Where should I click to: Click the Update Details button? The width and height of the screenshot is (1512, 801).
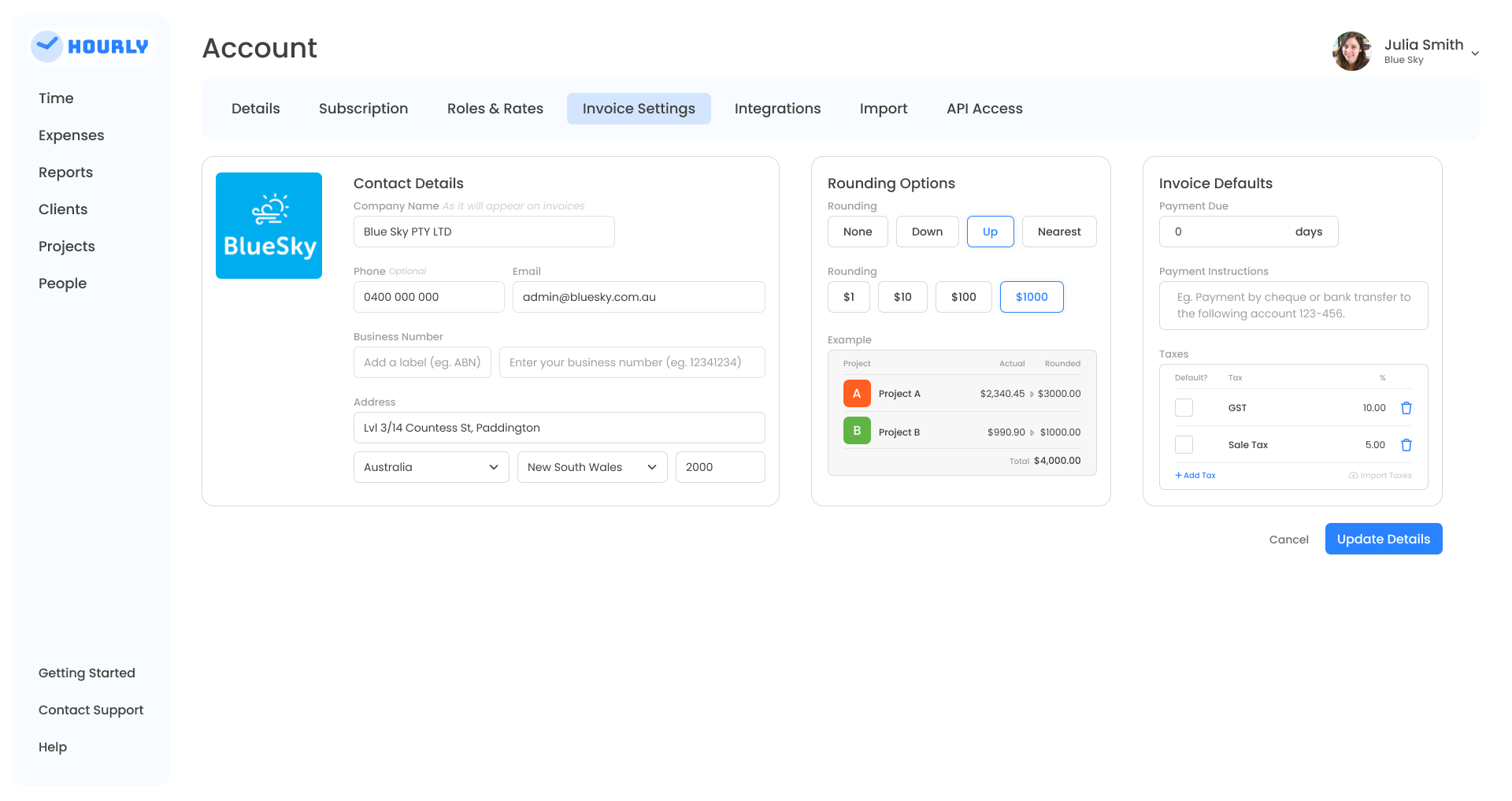1383,539
